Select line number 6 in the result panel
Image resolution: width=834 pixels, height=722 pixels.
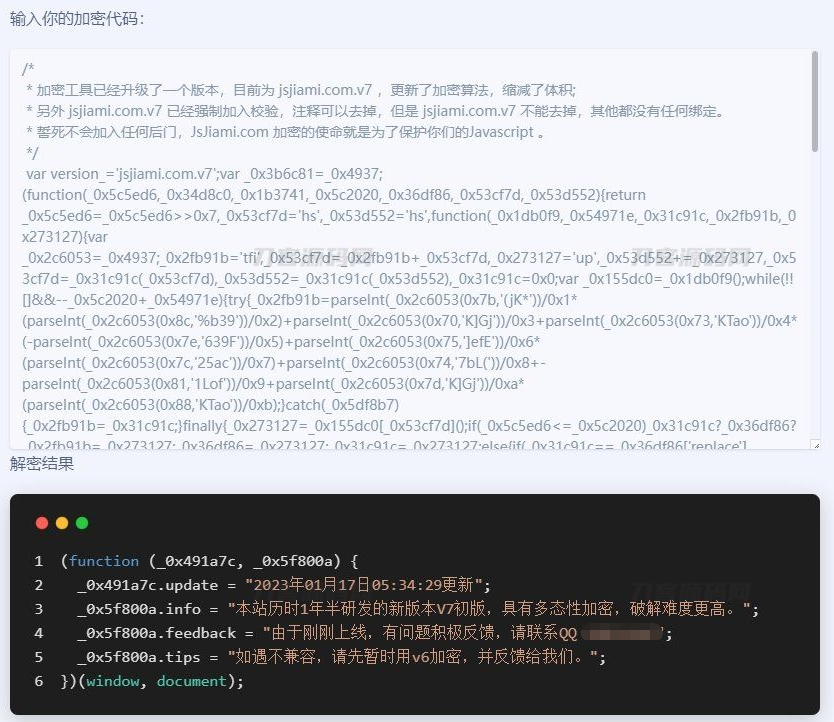pos(38,681)
